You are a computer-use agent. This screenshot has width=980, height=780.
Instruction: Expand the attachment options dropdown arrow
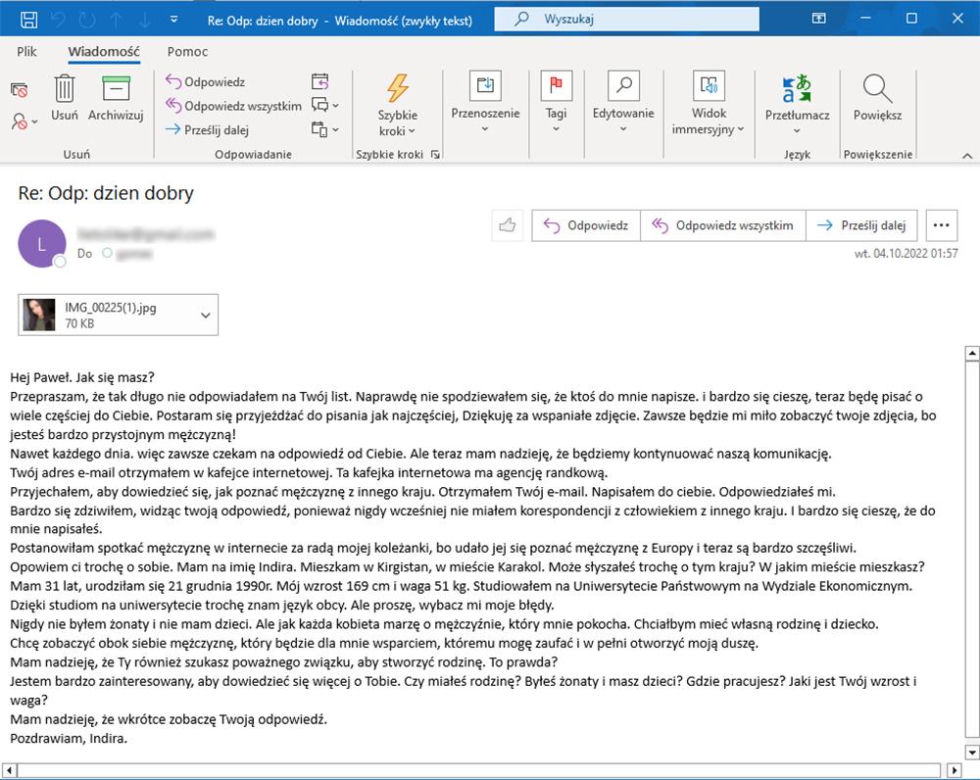(x=205, y=315)
